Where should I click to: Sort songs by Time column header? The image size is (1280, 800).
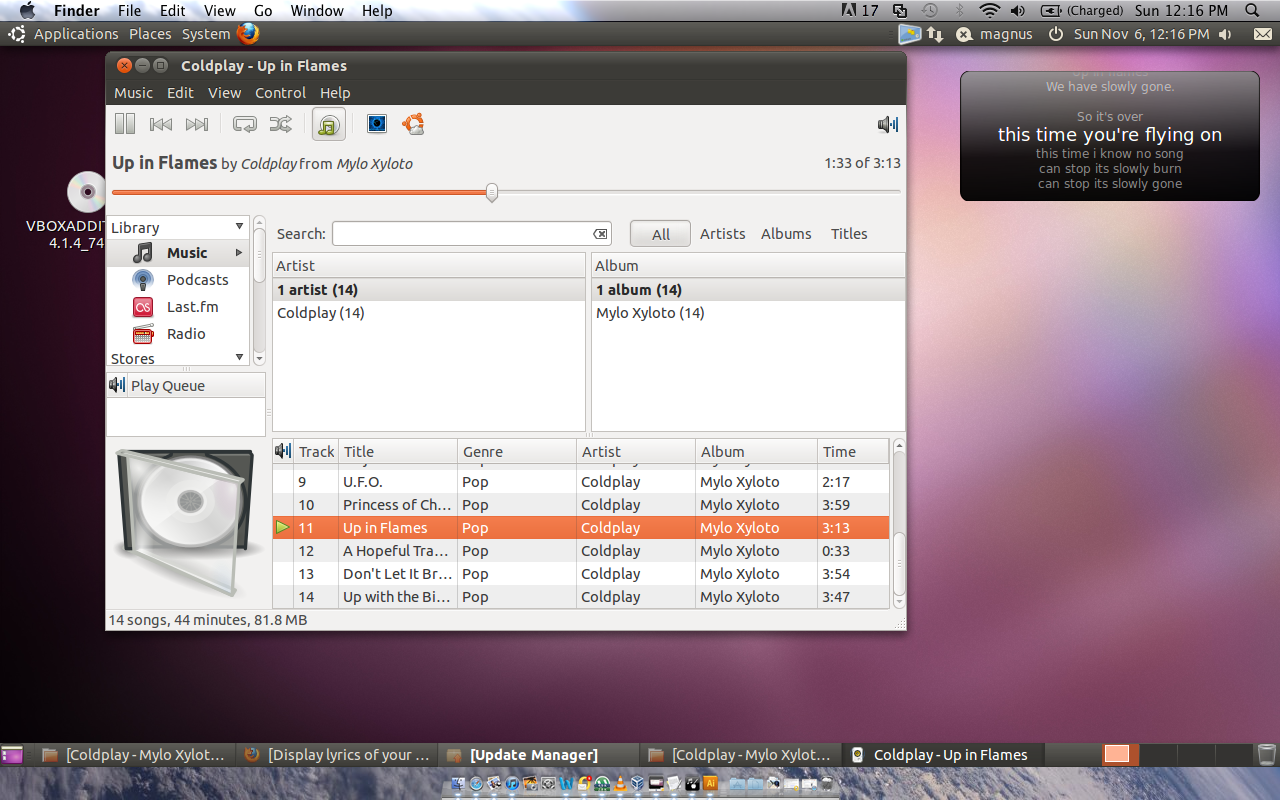coord(853,452)
